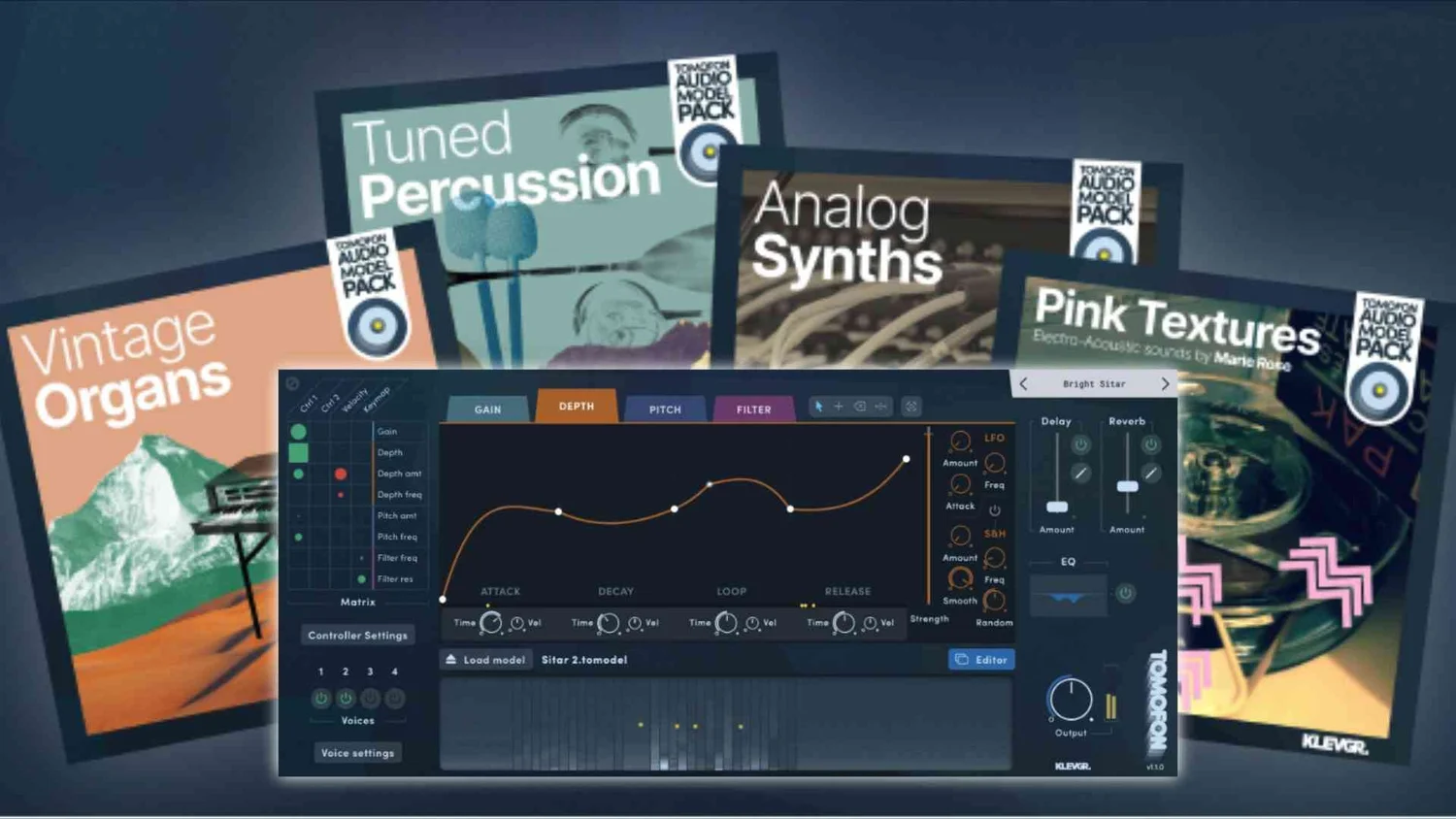The width and height of the screenshot is (1456, 819).
Task: Click the eject icon on Load model
Action: (x=452, y=659)
